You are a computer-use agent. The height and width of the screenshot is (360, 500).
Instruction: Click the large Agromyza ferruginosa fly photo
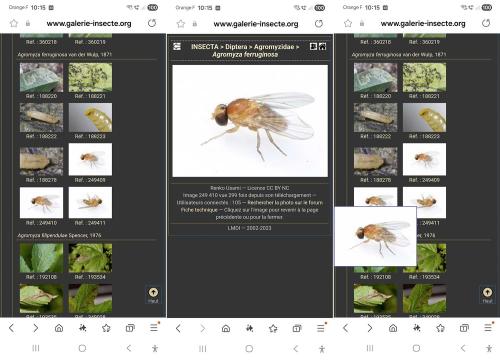[x=250, y=121]
